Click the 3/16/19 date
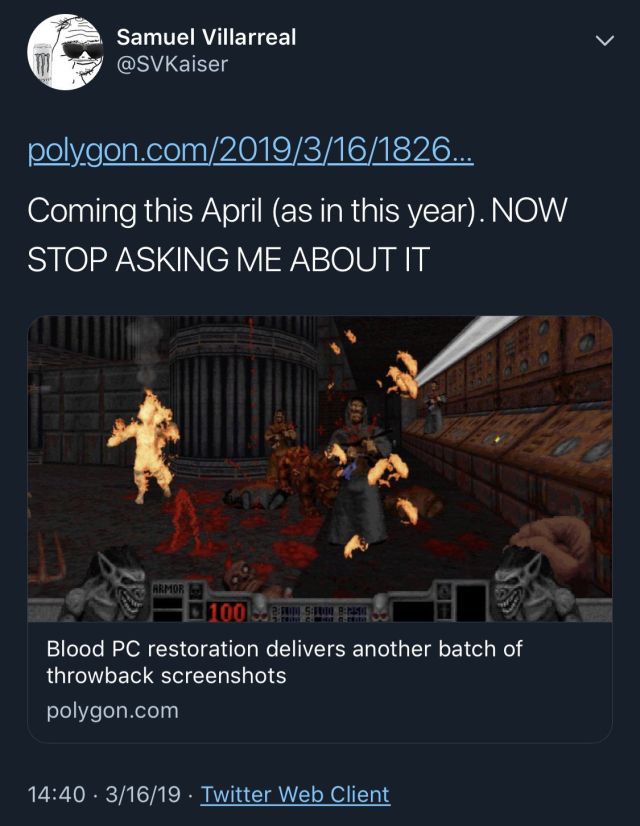640x826 pixels. click(x=143, y=794)
